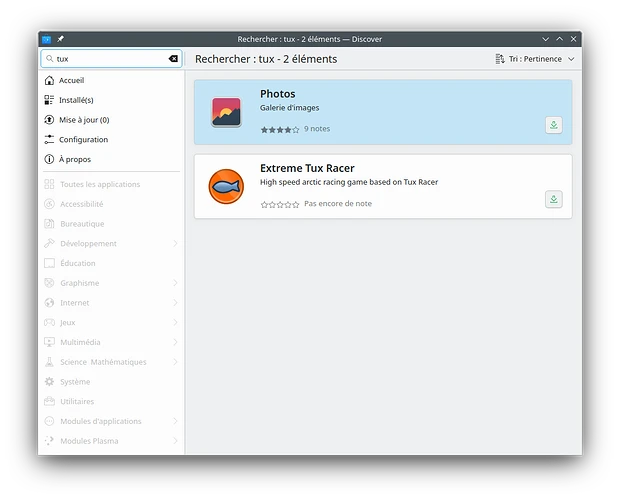Viewport: 620px width, 500px height.
Task: Open the Tri : Pertinence sort dropdown
Action: click(x=535, y=59)
